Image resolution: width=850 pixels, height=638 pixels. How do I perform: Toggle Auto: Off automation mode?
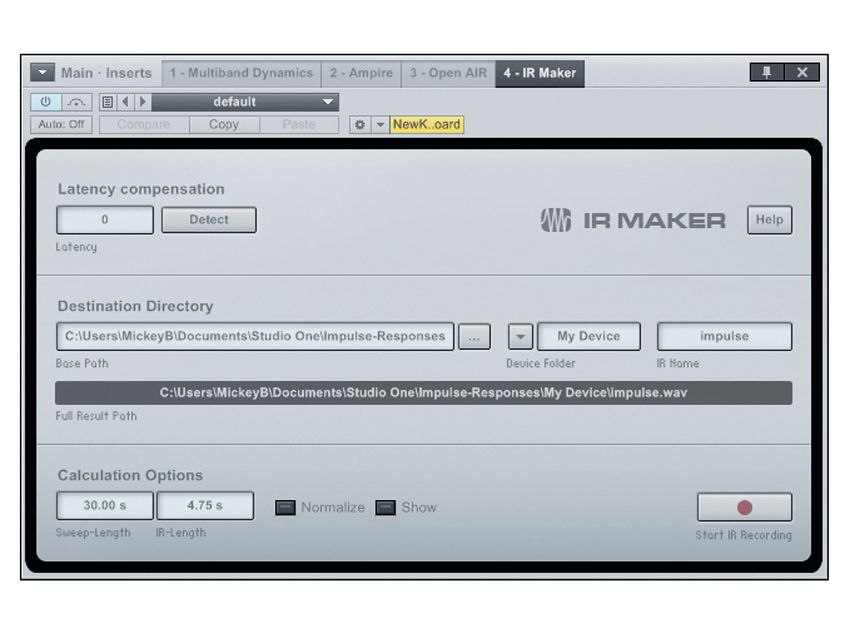(61, 125)
